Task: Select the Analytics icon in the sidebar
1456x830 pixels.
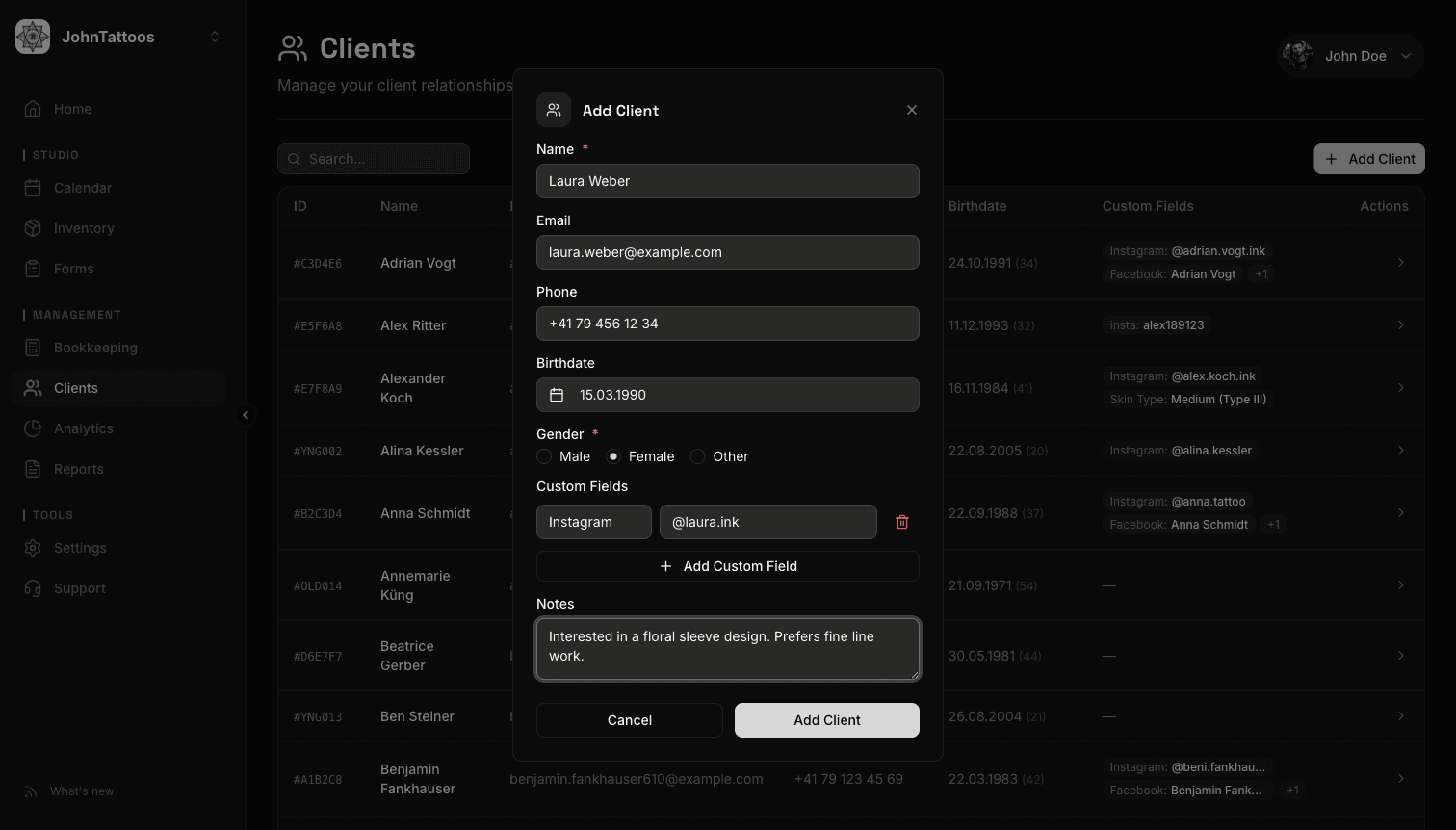Action: (33, 428)
